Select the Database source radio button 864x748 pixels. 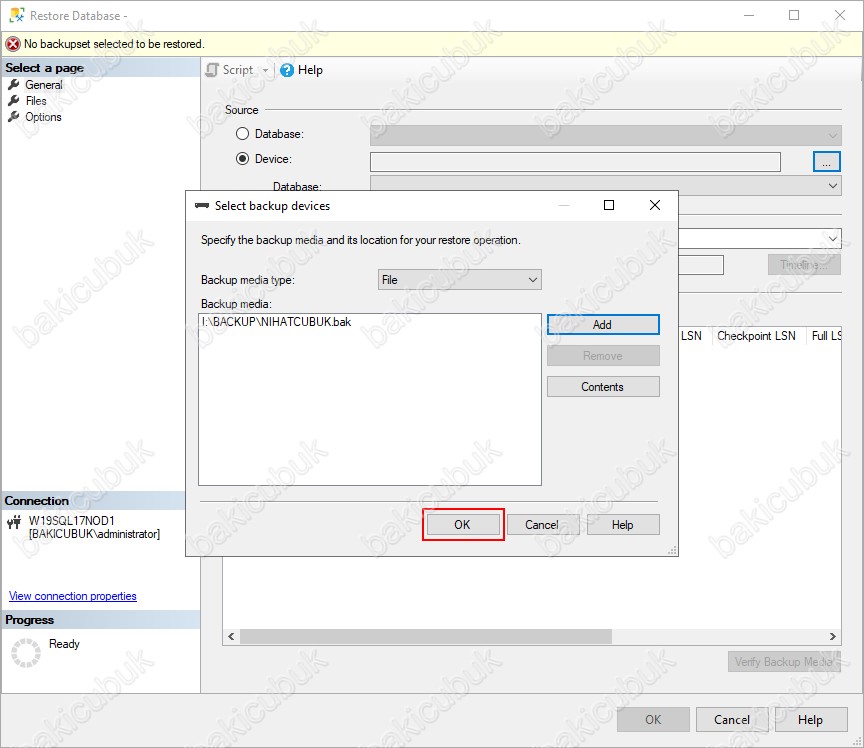click(242, 134)
